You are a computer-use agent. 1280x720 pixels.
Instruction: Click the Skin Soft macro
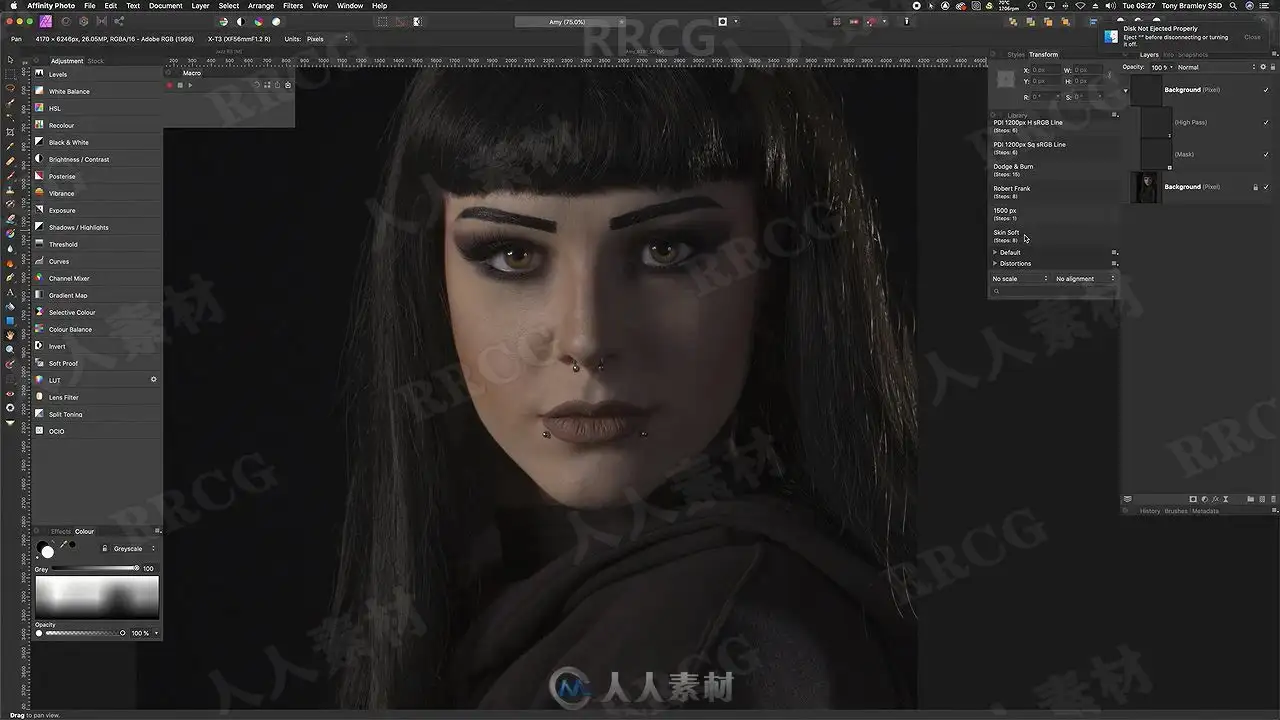tap(1053, 235)
